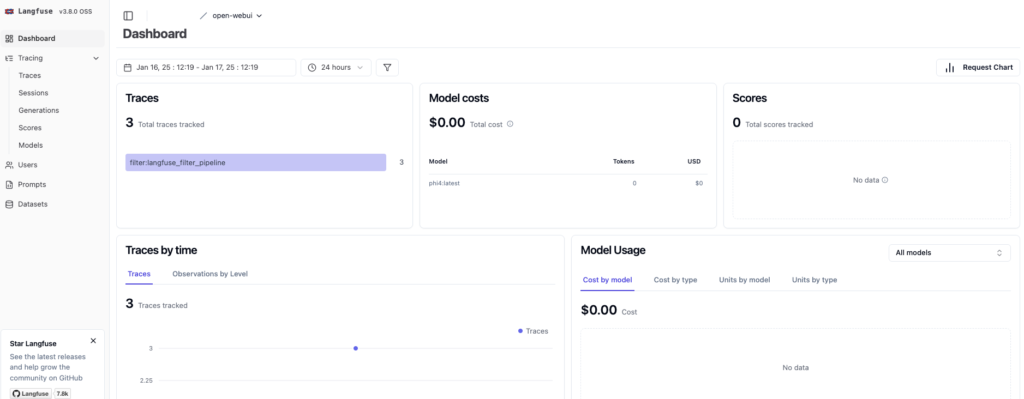The image size is (1024, 399).
Task: Collapse the Tracing section chevron
Action: tap(96, 58)
